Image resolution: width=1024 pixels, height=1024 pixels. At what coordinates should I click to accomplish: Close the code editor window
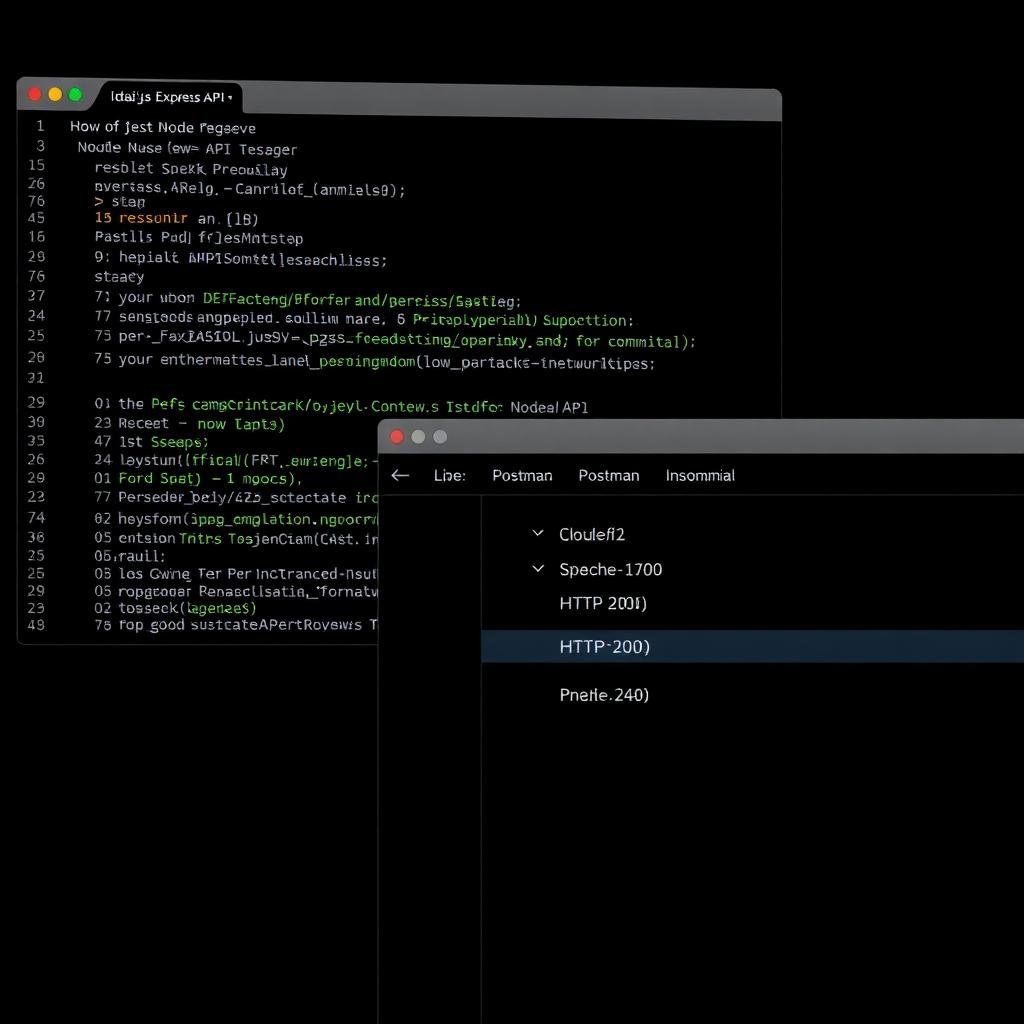(35, 94)
